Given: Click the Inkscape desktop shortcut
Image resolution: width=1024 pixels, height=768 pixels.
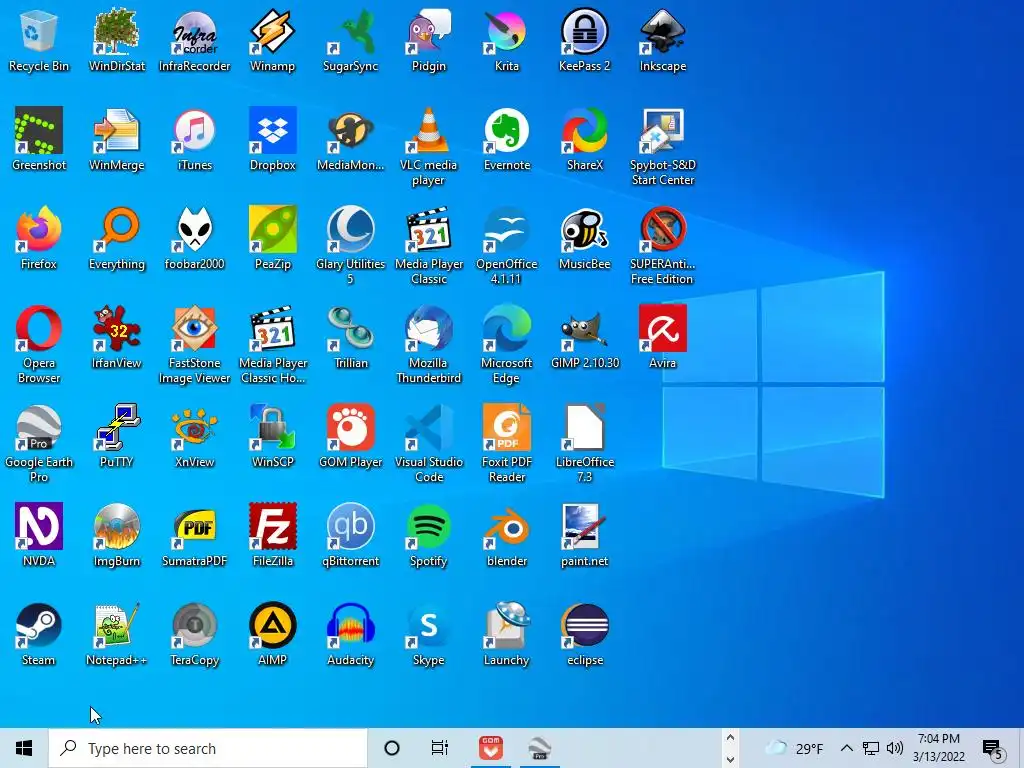Looking at the screenshot, I should click(663, 40).
